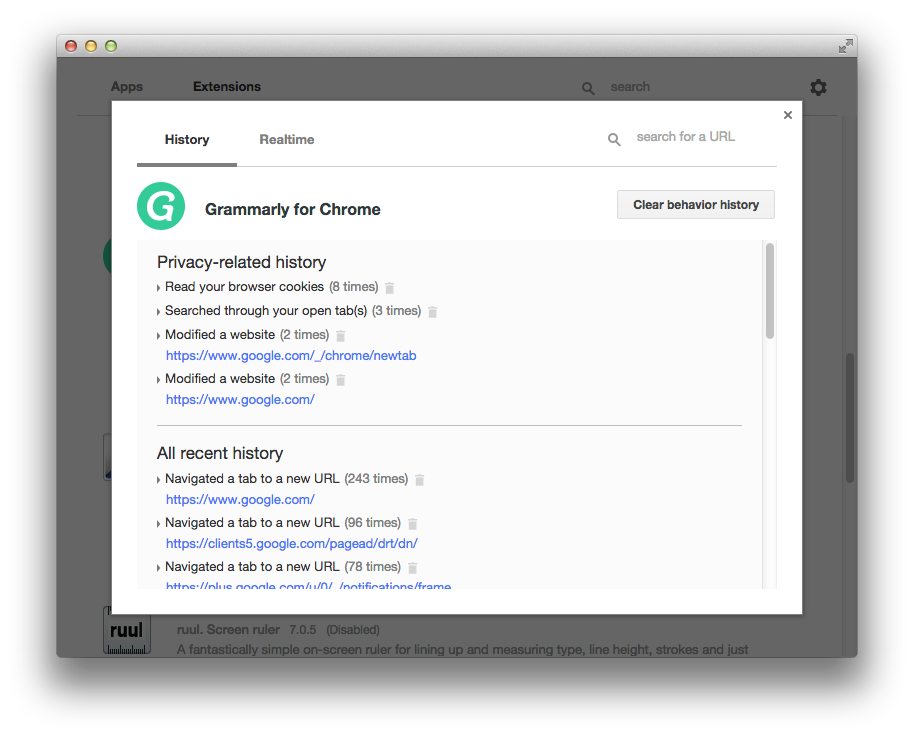Delete the 'Searched through your open tab(s)' entry
Image resolution: width=914 pixels, height=736 pixels.
tap(432, 312)
